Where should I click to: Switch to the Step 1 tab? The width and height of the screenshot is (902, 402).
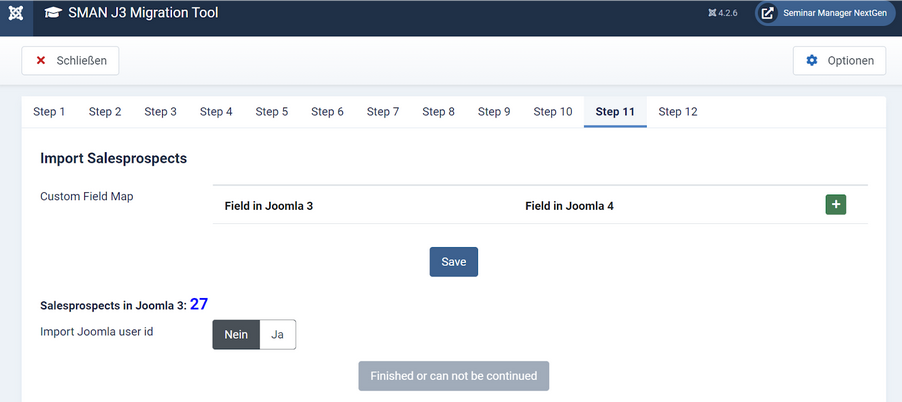[x=49, y=112]
